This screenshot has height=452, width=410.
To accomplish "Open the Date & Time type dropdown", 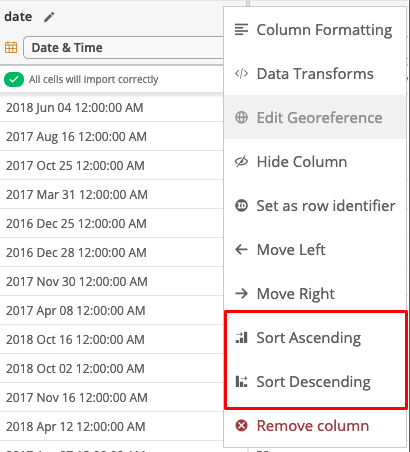I will tap(124, 48).
